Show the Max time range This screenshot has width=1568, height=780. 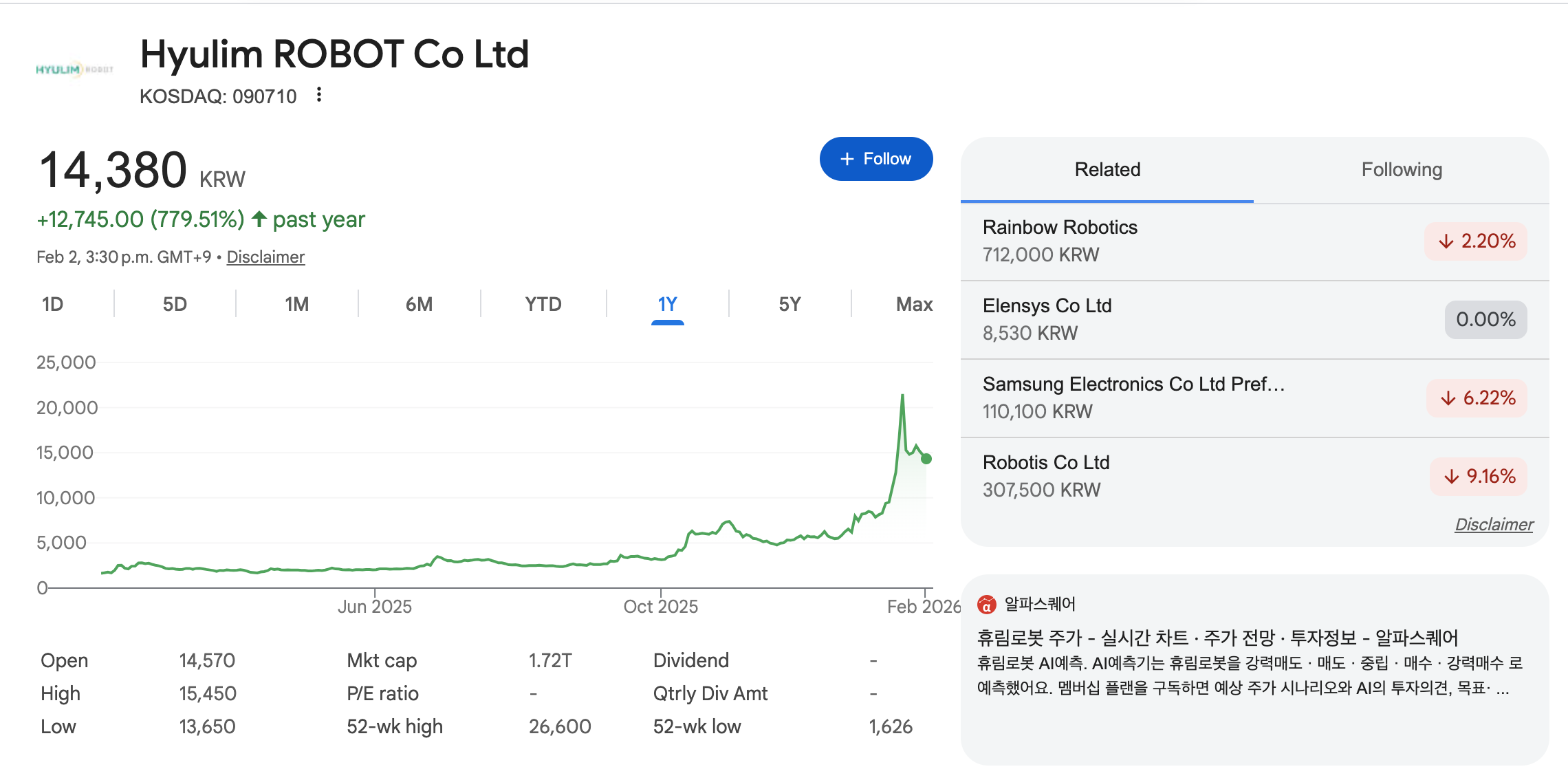pyautogui.click(x=913, y=304)
